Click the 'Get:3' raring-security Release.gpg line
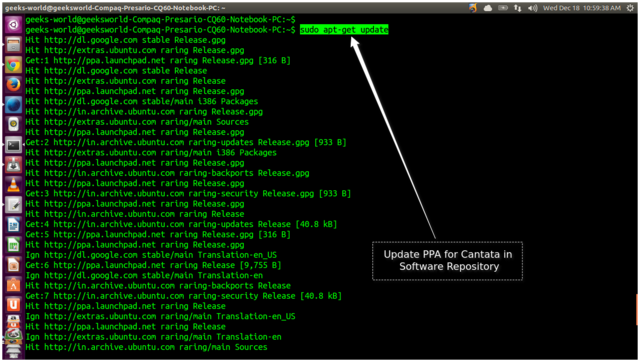Viewport: 640px width, 362px height. tap(188, 193)
